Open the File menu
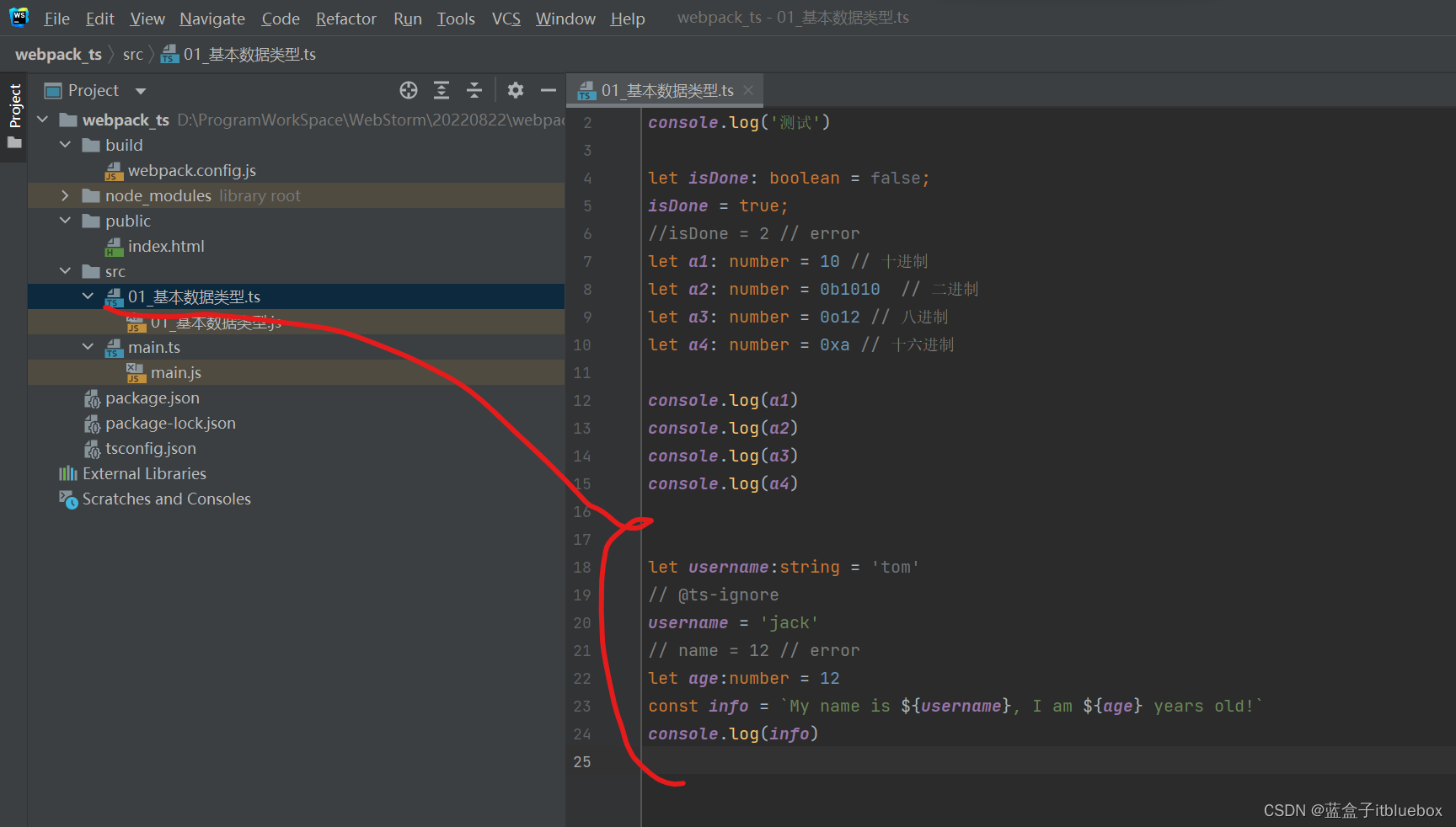The image size is (1456, 827). pos(56,19)
